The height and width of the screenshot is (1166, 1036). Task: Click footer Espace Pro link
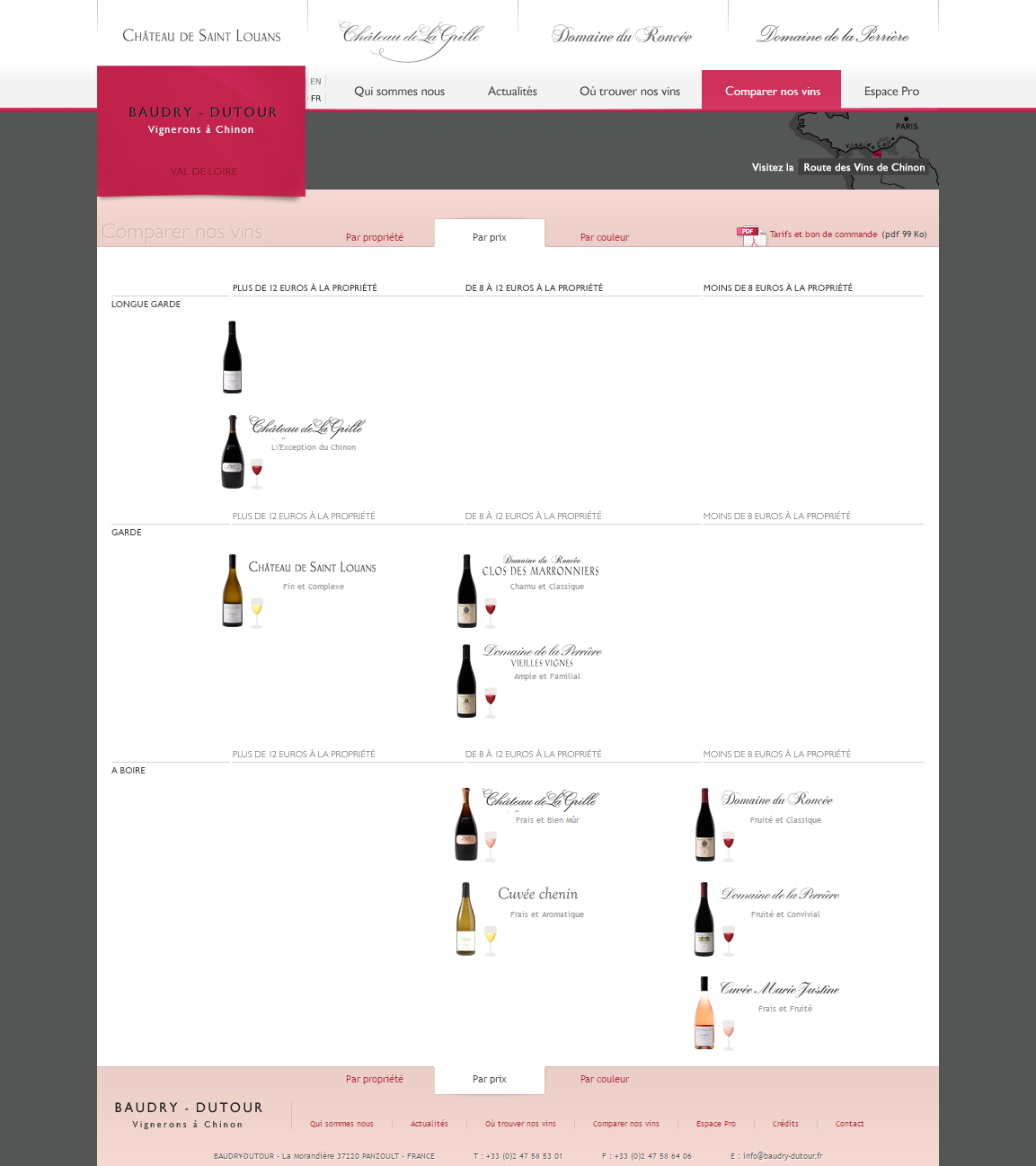(x=716, y=1124)
